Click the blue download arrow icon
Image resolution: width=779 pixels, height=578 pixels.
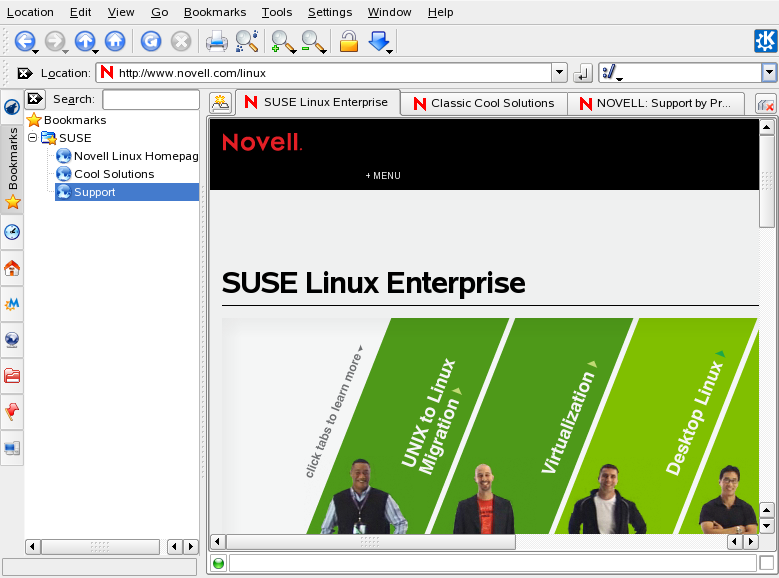pyautogui.click(x=379, y=41)
